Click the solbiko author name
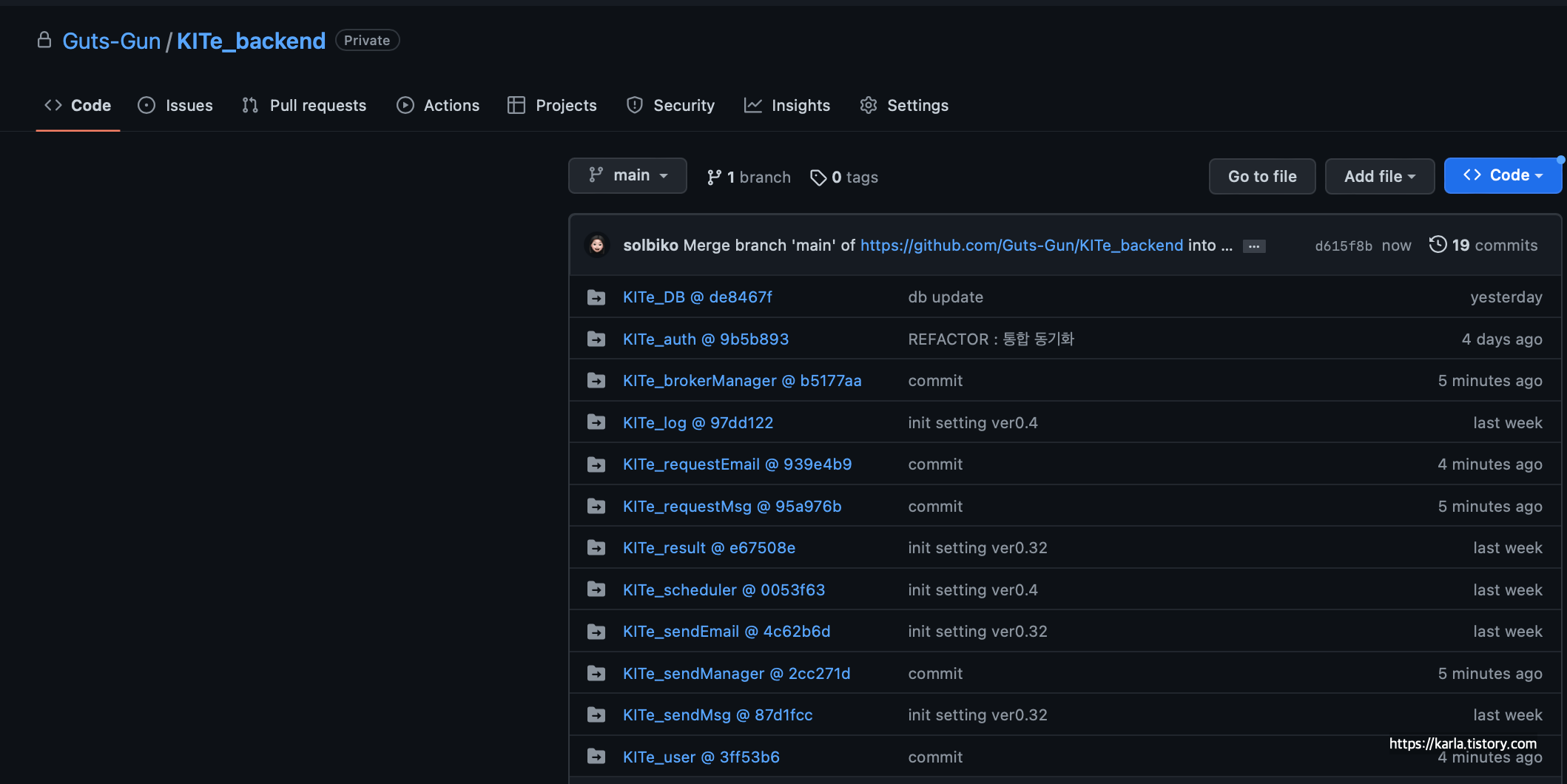 651,245
